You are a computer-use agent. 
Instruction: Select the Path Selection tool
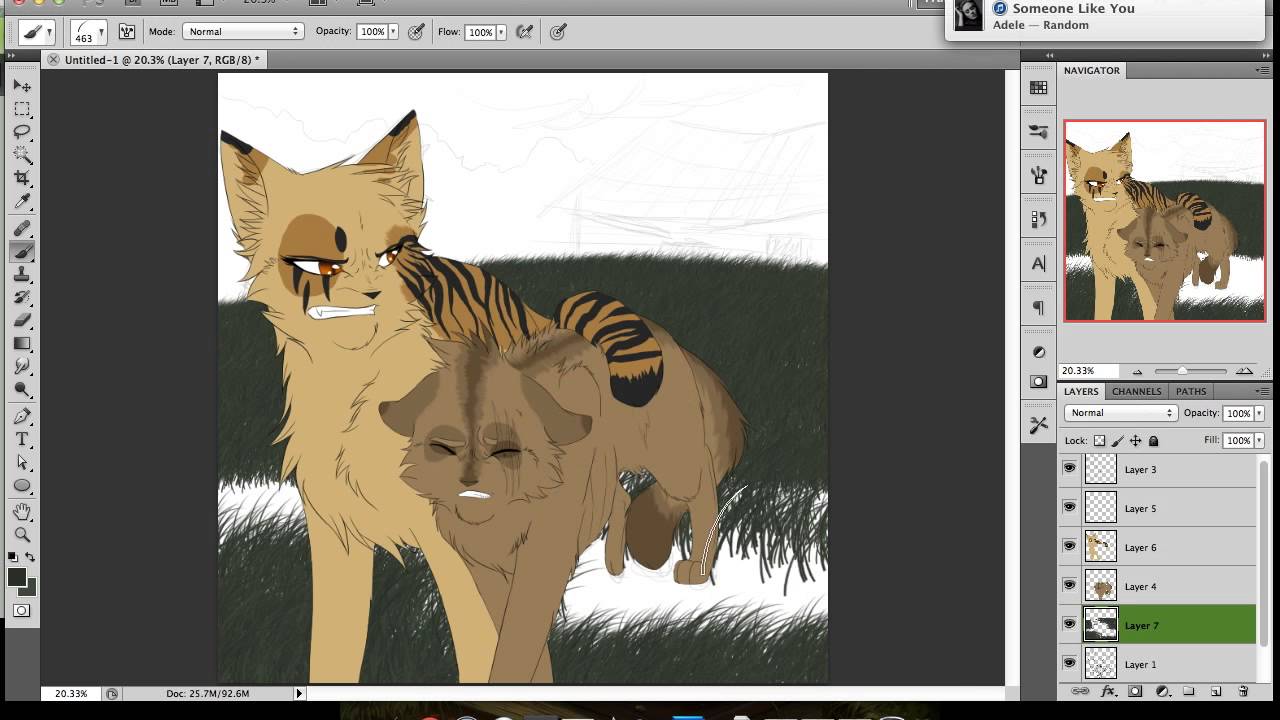pyautogui.click(x=22, y=463)
